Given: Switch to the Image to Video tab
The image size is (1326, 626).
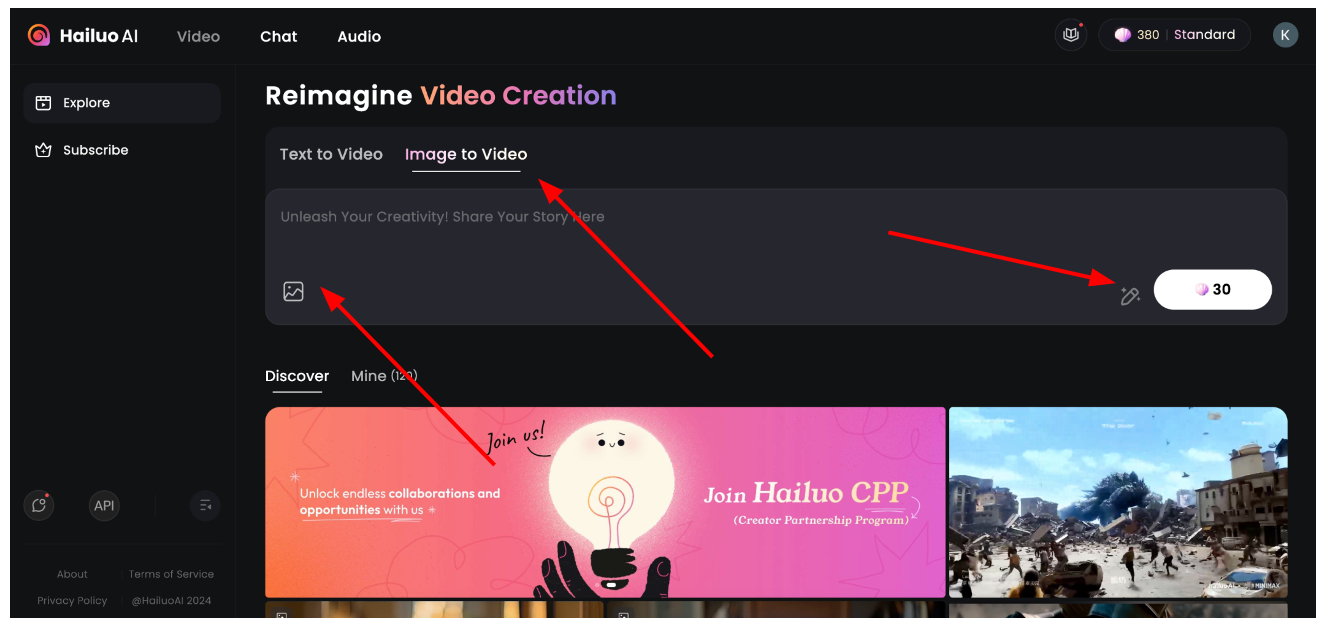Looking at the screenshot, I should [466, 154].
